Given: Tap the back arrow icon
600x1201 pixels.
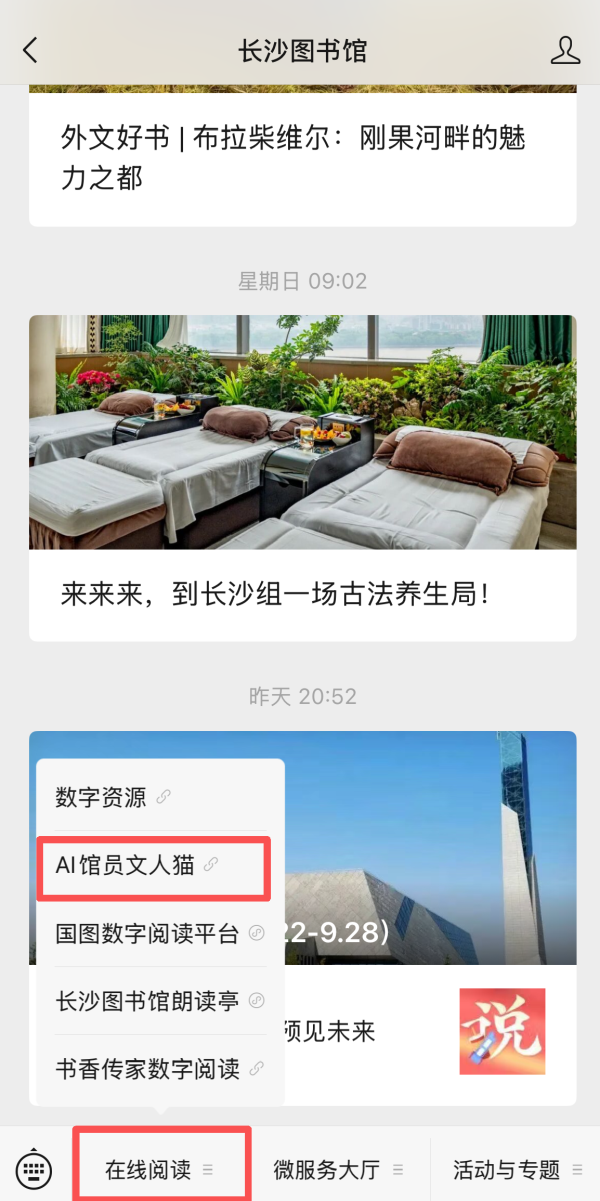Looking at the screenshot, I should 30,50.
